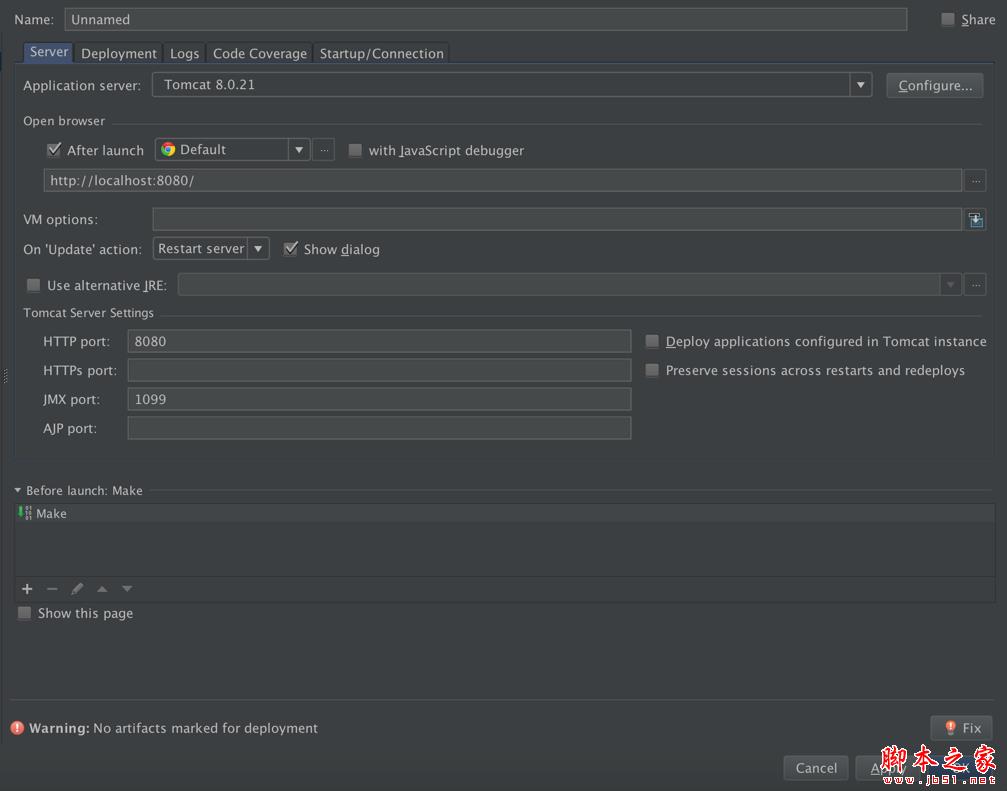1007x791 pixels.
Task: Click the localhost URL field
Action: [503, 180]
